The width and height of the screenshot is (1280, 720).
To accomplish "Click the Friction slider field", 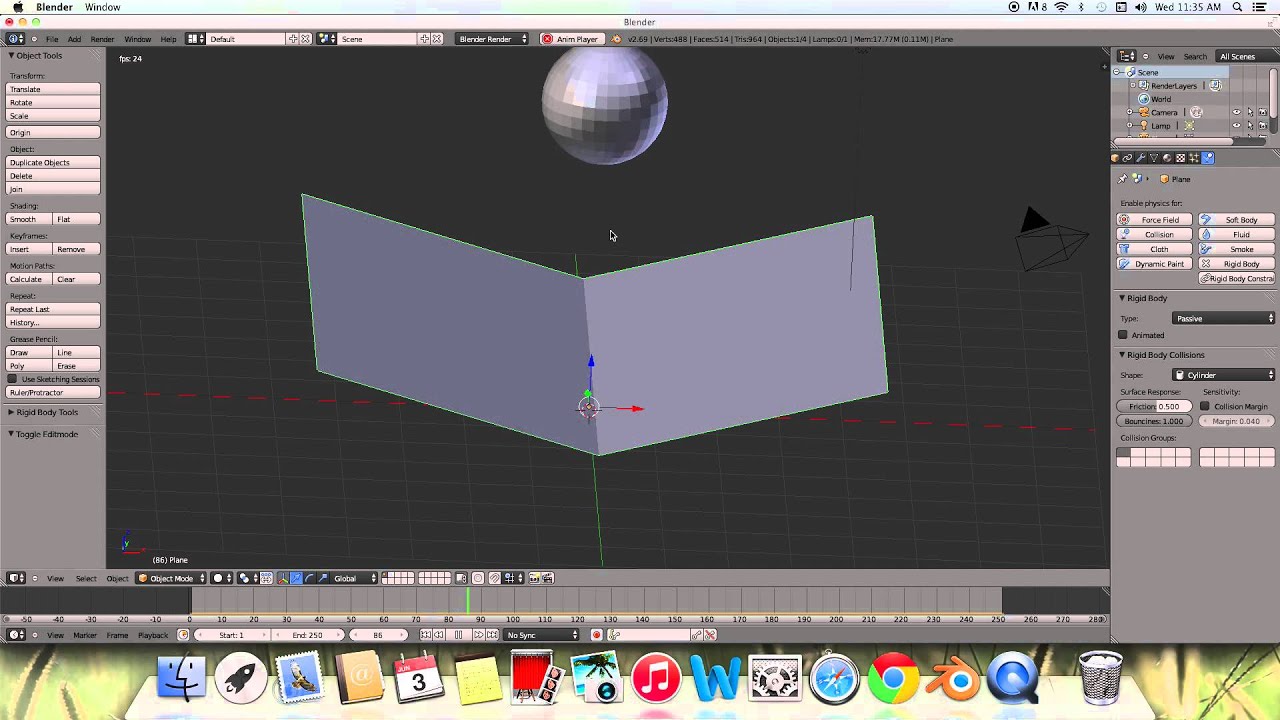I will click(x=1154, y=407).
